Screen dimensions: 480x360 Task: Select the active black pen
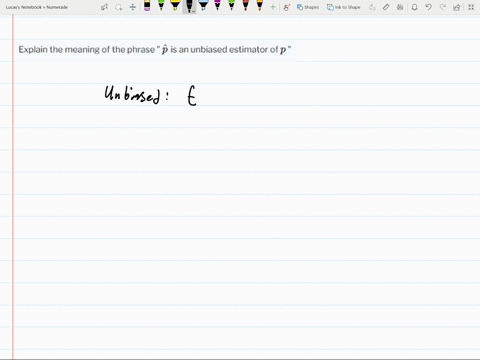tap(189, 5)
